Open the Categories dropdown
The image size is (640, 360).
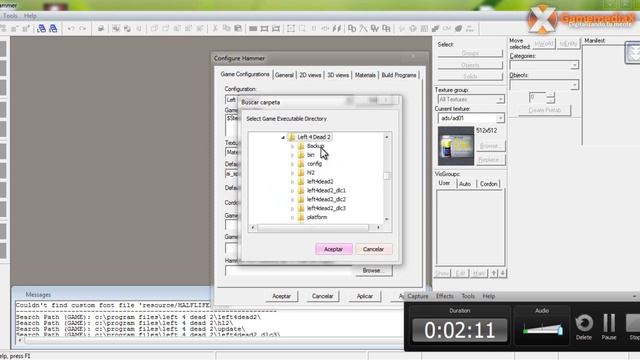point(574,65)
